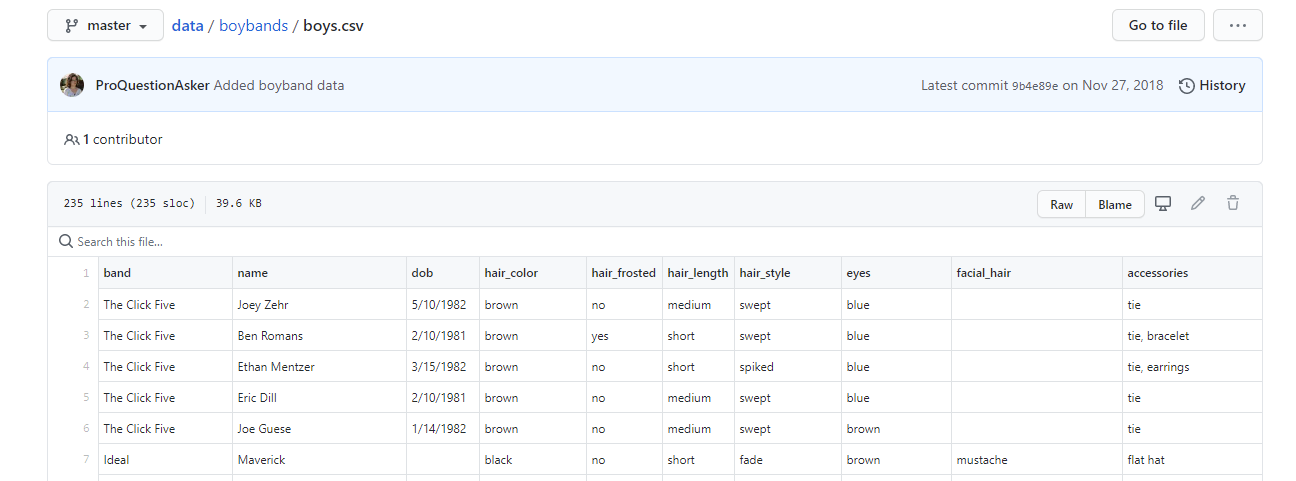Click line number 7 of the CSV
This screenshot has height=481, width=1296.
tap(86, 460)
